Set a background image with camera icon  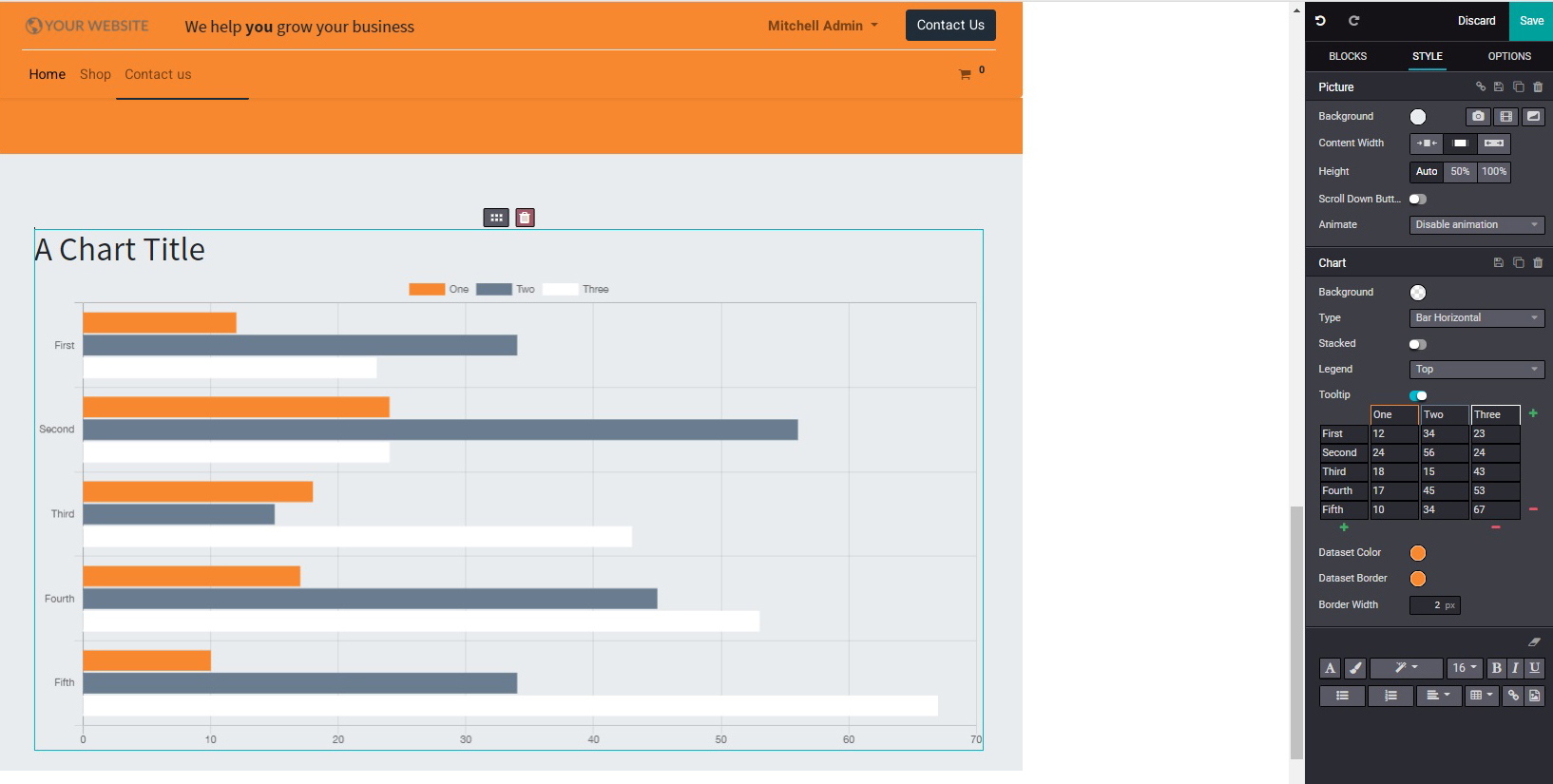click(1477, 117)
